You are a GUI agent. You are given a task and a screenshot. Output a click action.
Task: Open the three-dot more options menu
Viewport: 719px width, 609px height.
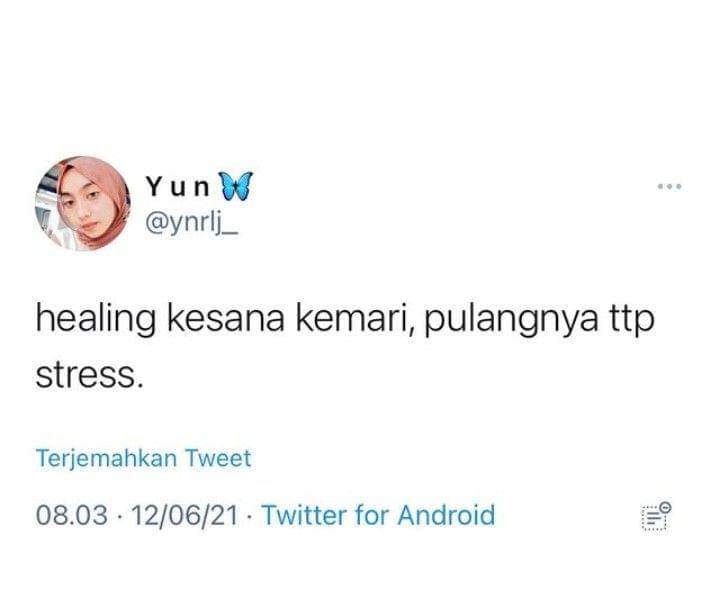[669, 186]
